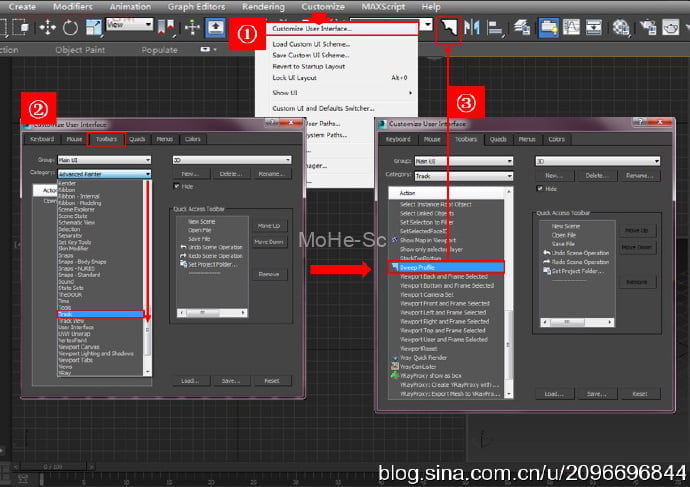Select the Move tool in main toolbar

47,27
